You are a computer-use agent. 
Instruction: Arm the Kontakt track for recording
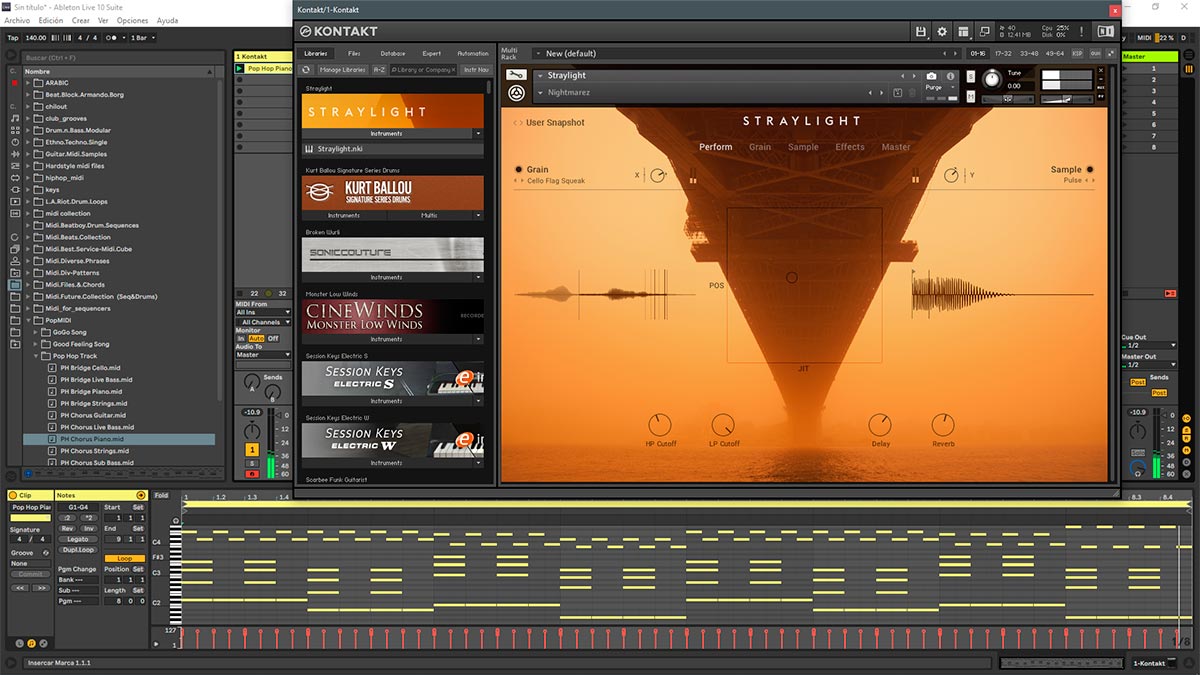click(x=252, y=474)
